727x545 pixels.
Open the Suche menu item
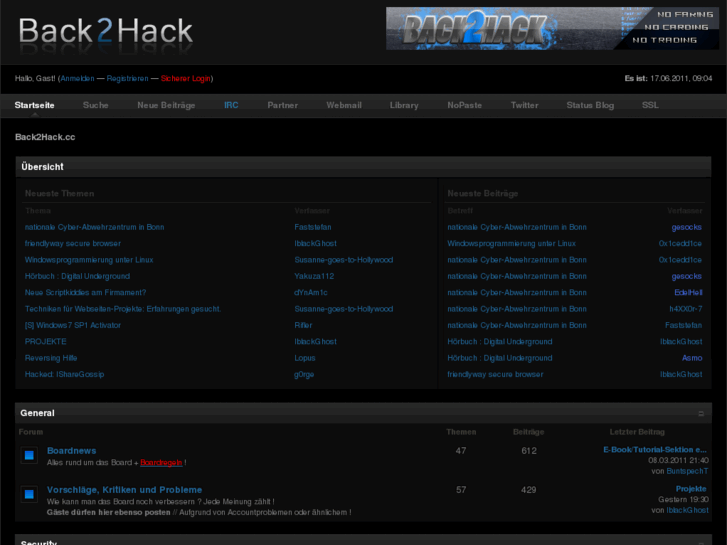96,105
